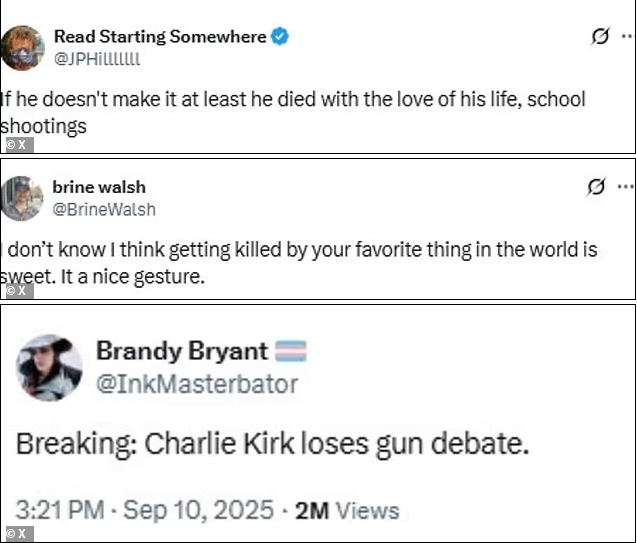Click the Grok icon on brine walsh's tweet
Screen dimensions: 637x543
(x=596, y=187)
